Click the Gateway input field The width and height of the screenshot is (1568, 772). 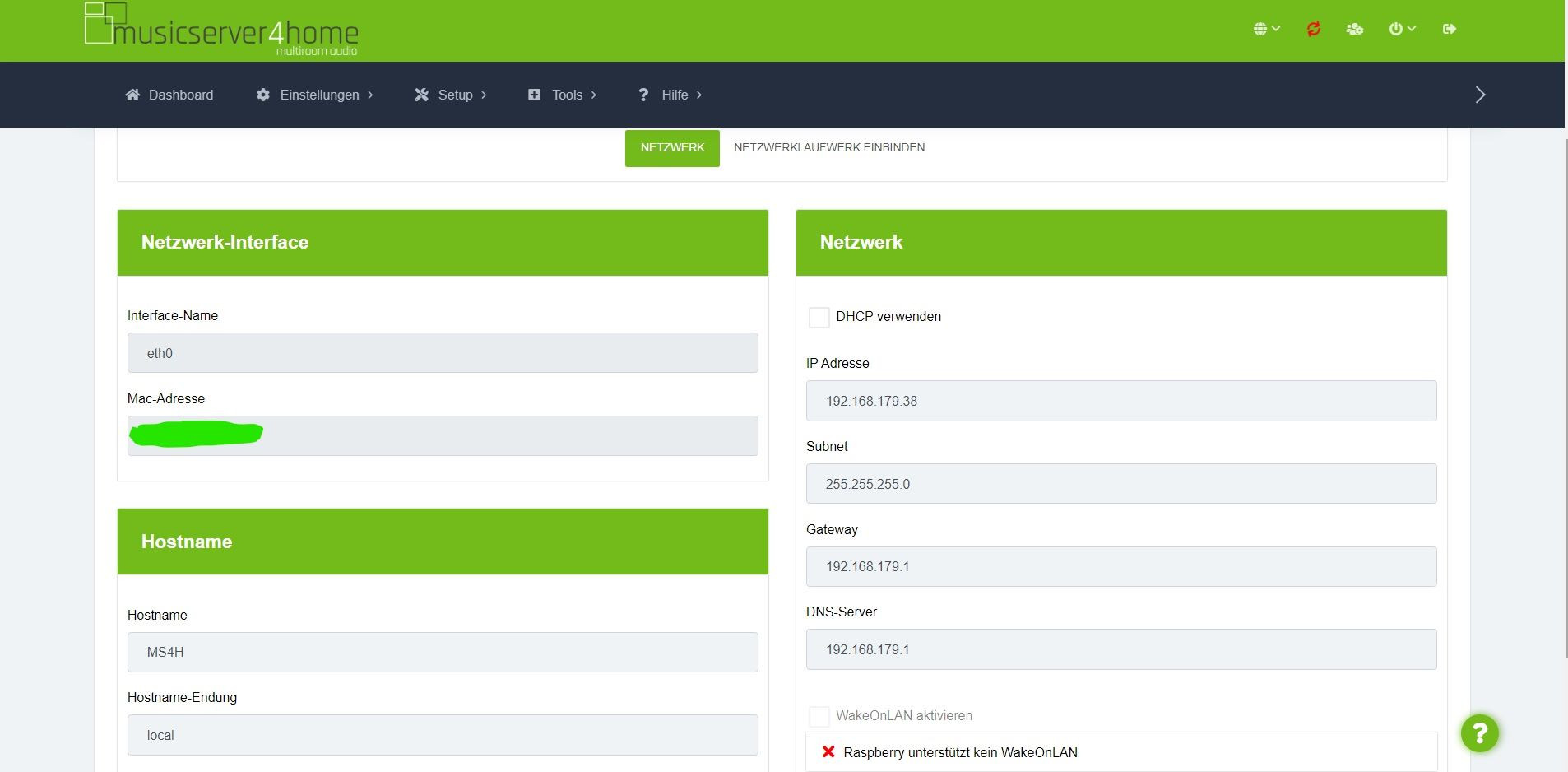point(1121,566)
